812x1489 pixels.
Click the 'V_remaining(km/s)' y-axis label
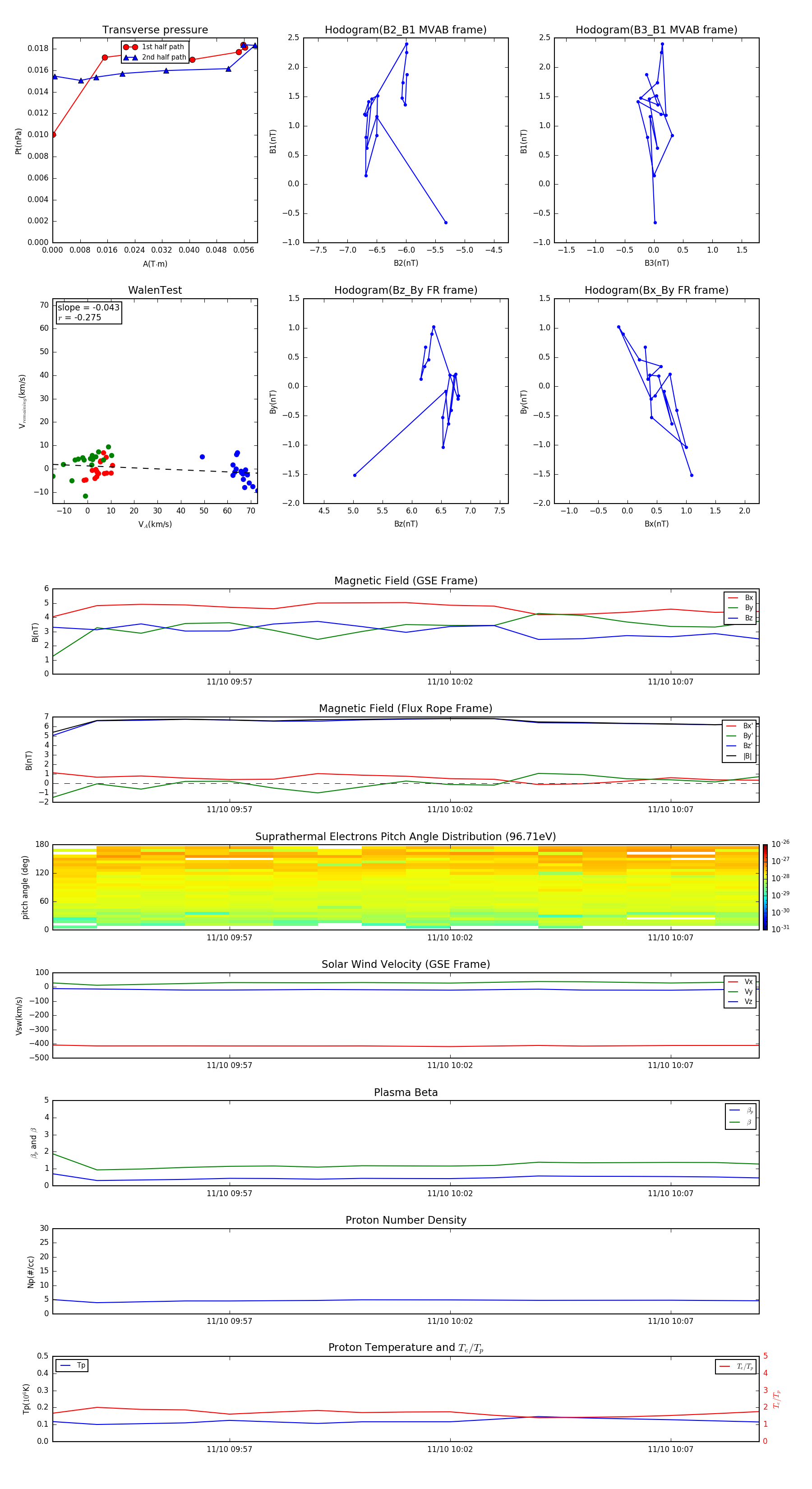(22, 401)
